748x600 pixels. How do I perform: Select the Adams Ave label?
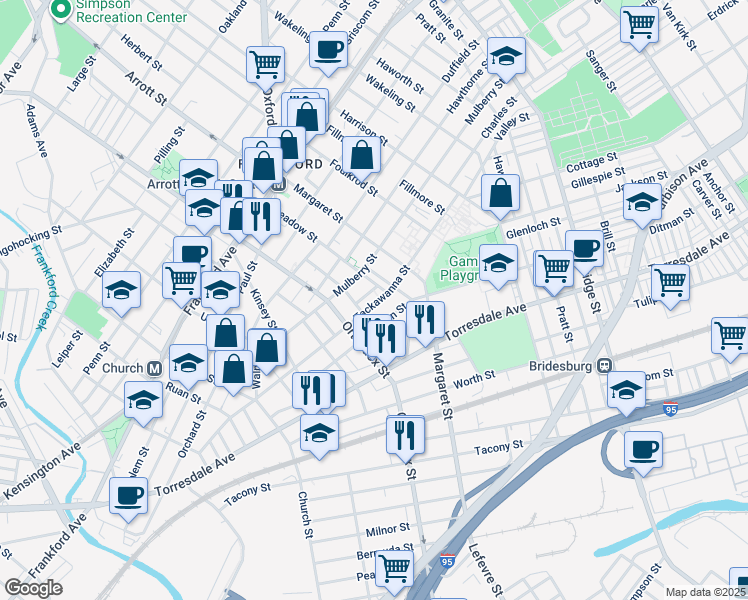coord(37,130)
